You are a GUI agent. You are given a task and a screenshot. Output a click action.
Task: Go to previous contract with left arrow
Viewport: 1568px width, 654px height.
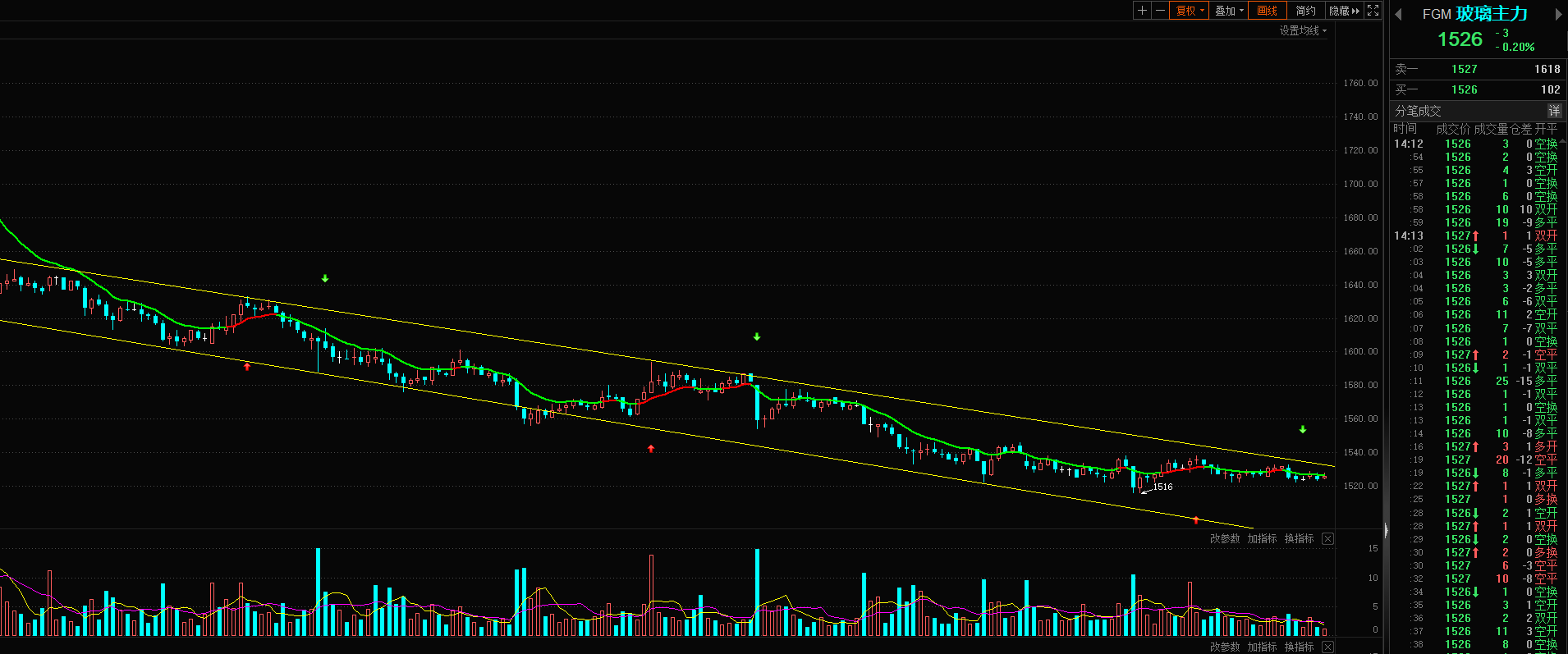[x=1398, y=14]
